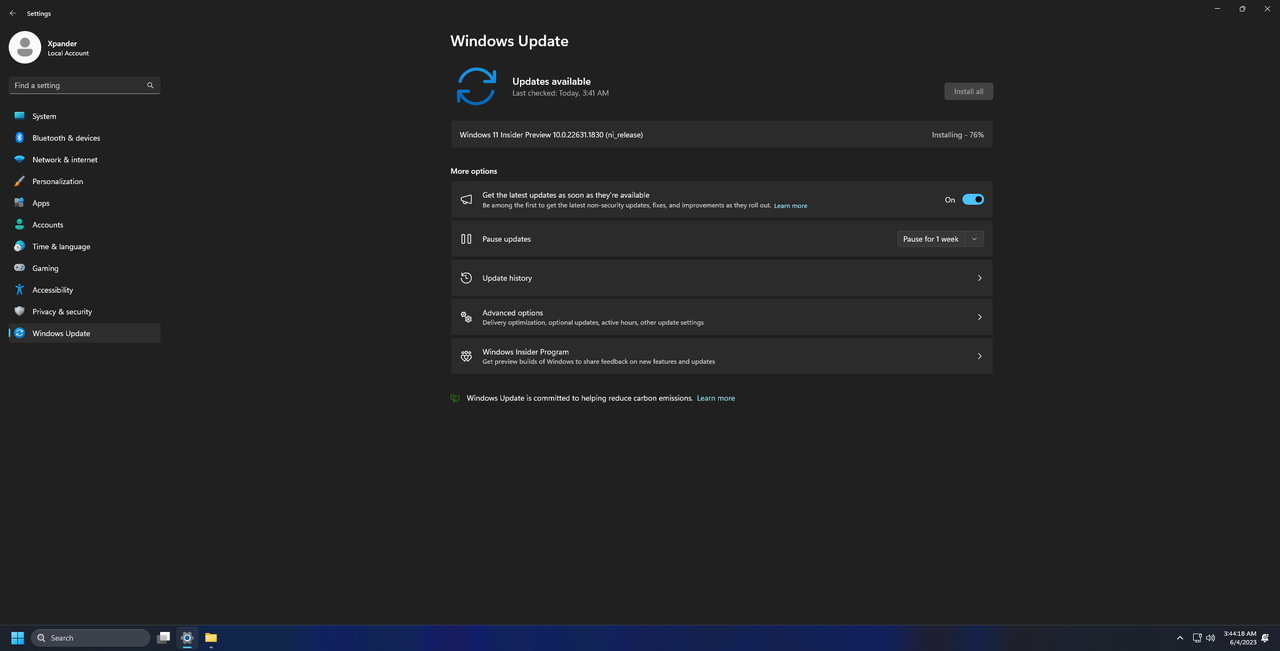The width and height of the screenshot is (1280, 651).
Task: Click the Installing - 76% status text
Action: pyautogui.click(x=957, y=135)
